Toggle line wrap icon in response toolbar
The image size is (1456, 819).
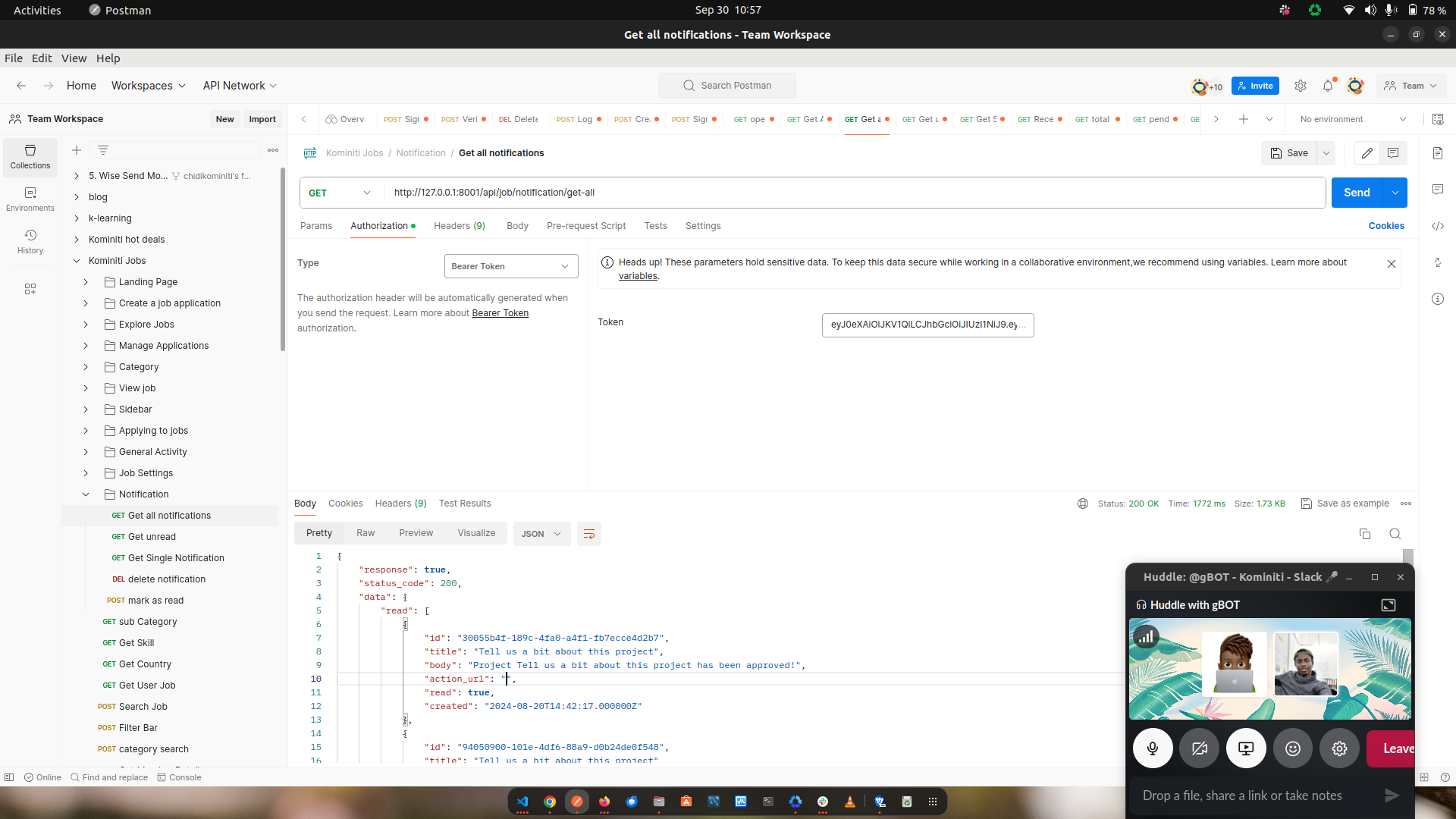click(588, 534)
